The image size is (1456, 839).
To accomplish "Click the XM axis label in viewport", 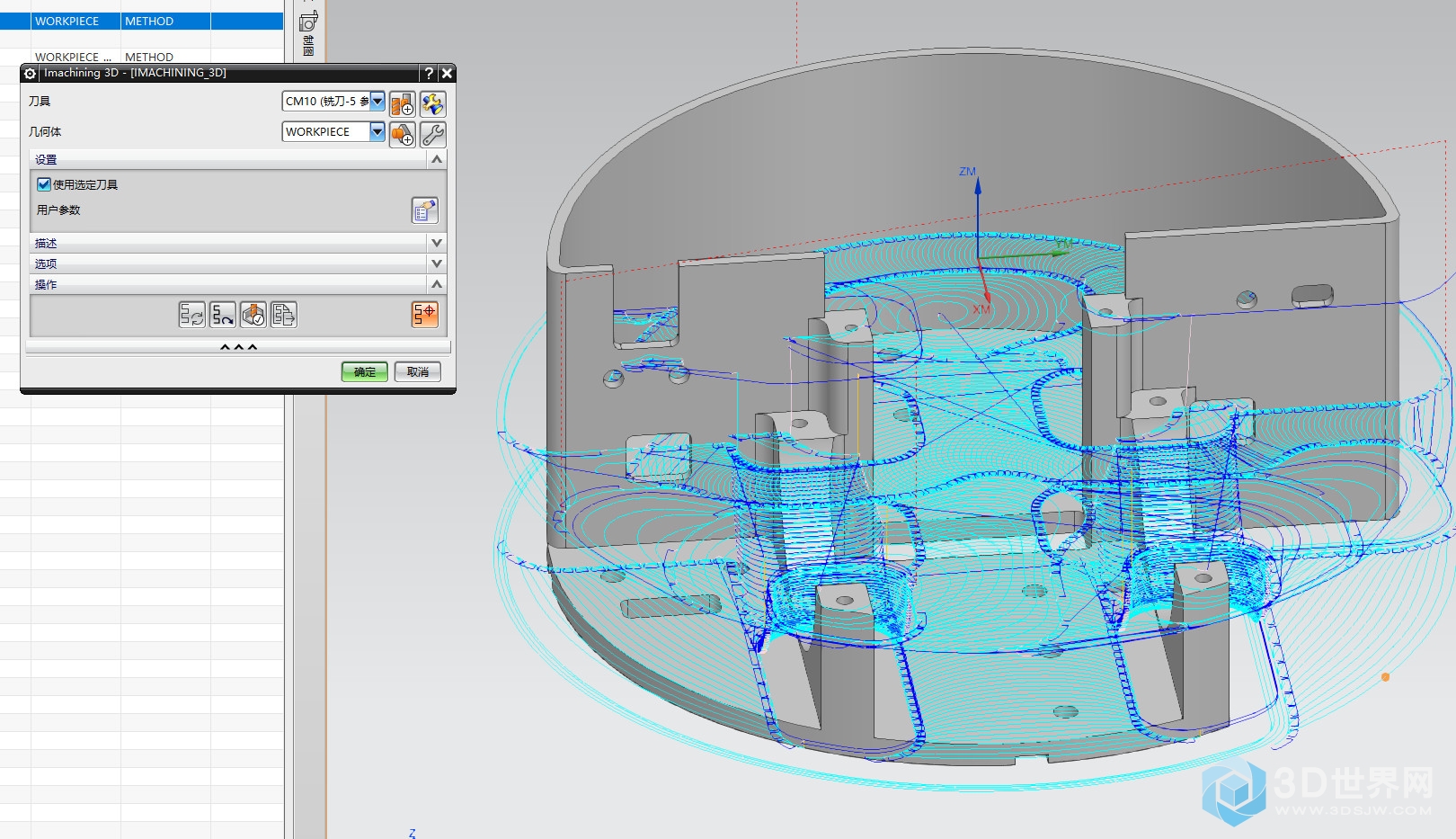I will pos(981,309).
